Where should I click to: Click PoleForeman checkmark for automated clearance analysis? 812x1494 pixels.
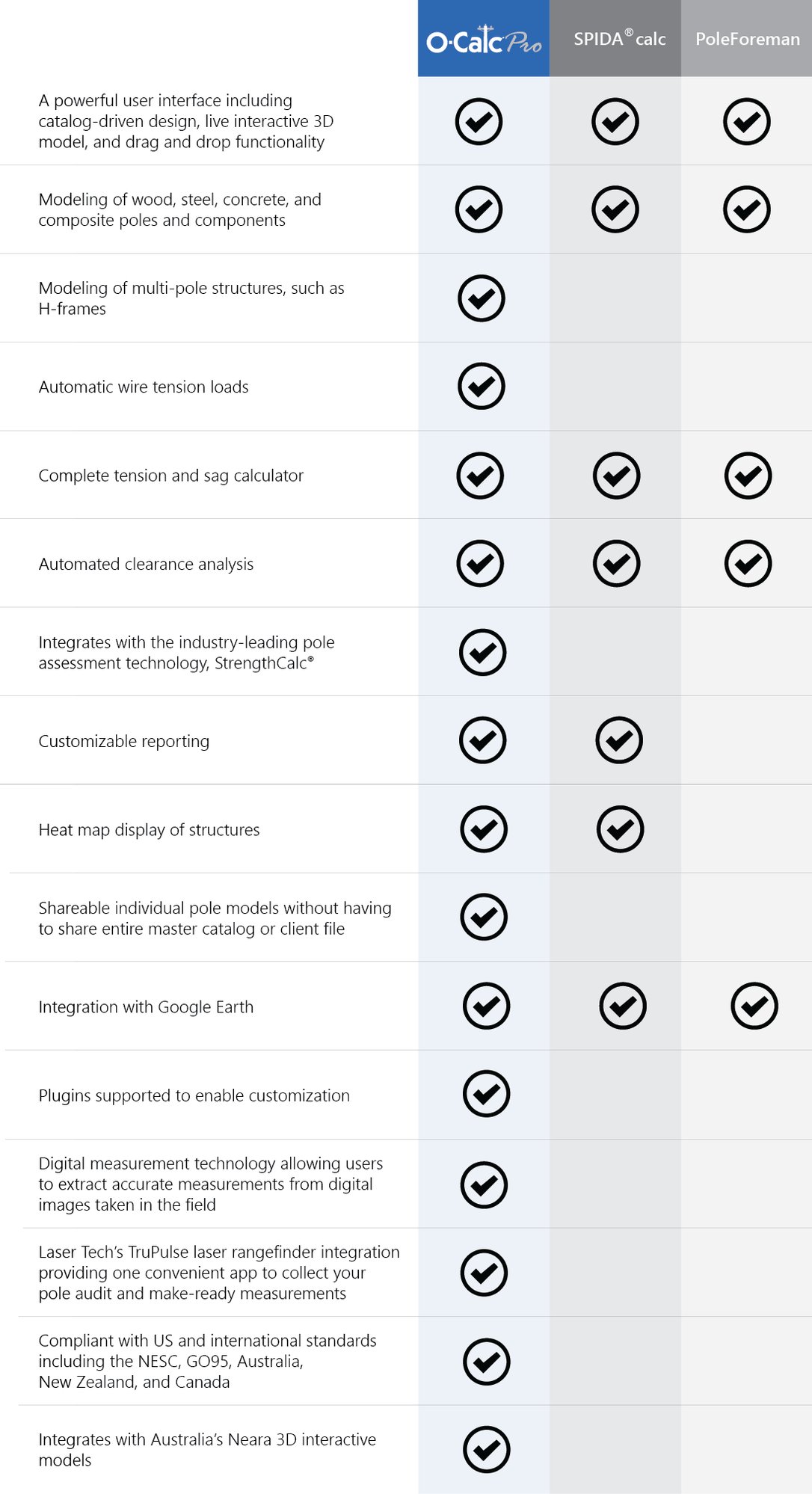pos(748,563)
